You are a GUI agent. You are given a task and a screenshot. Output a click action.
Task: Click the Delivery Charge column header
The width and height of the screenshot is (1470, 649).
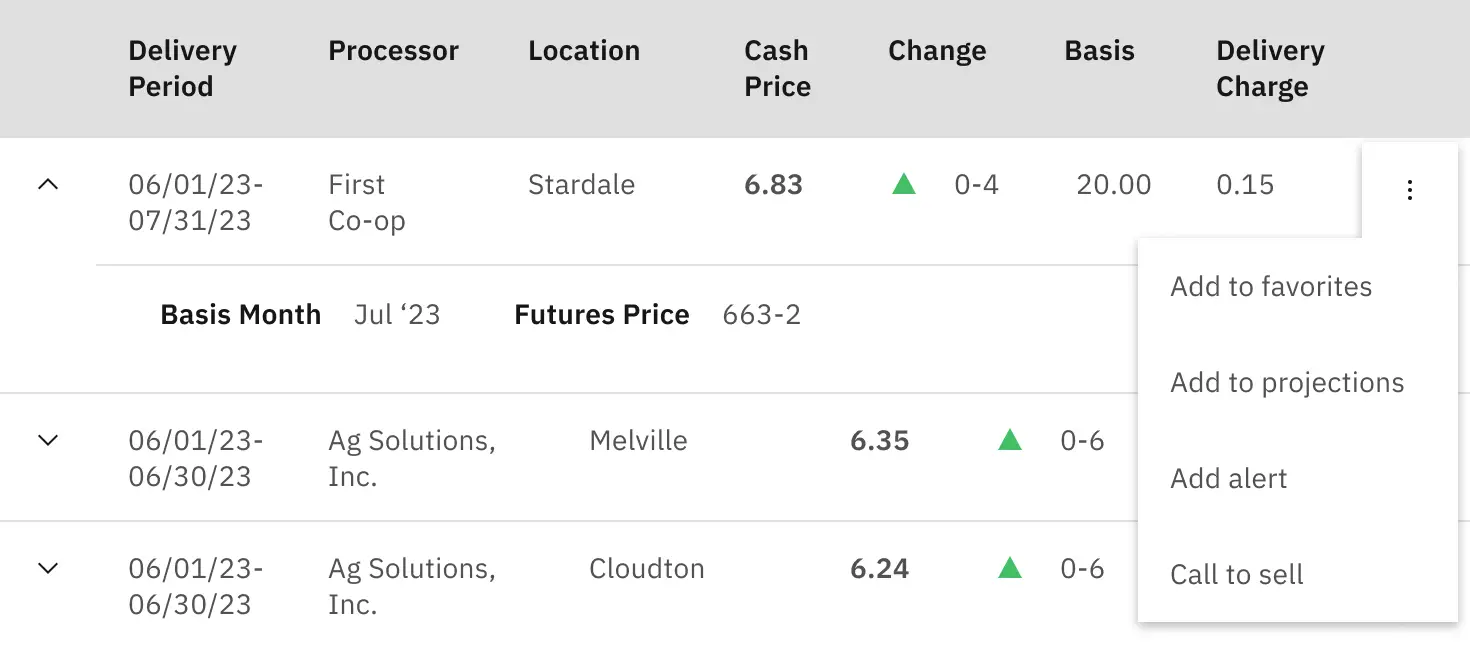[x=1270, y=68]
